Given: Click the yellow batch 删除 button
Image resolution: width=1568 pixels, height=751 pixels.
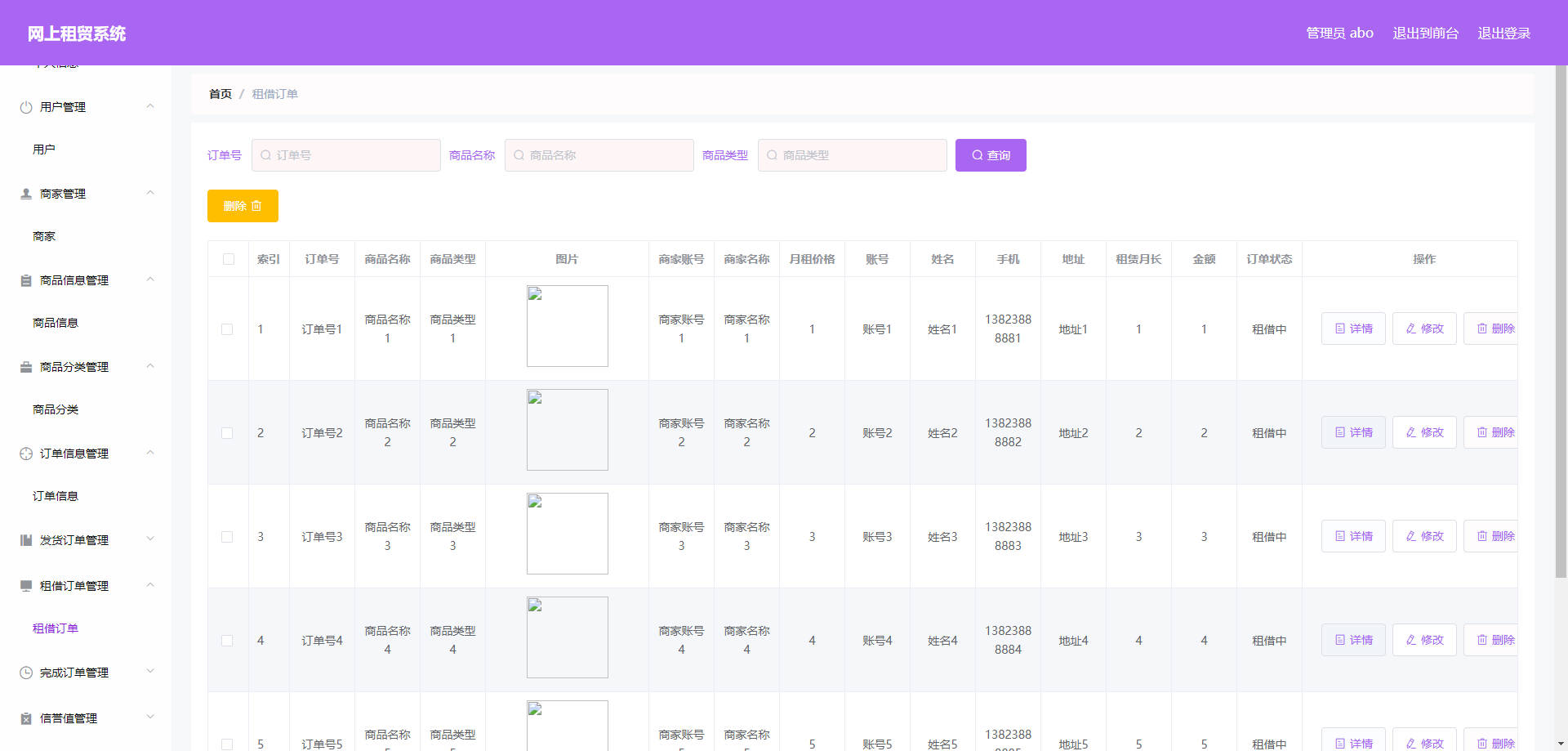Looking at the screenshot, I should click(x=243, y=206).
